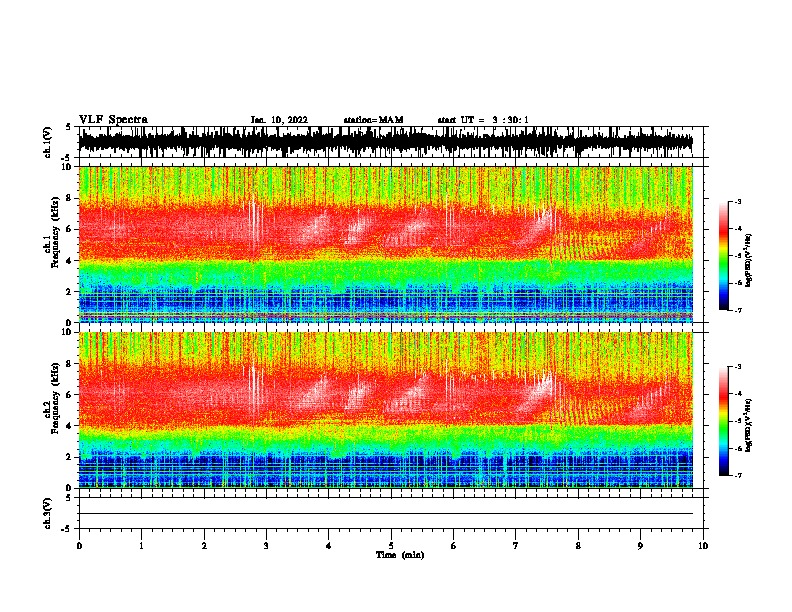Click the time-axis tick label "4"
The height and width of the screenshot is (612, 792).
pyautogui.click(x=329, y=546)
